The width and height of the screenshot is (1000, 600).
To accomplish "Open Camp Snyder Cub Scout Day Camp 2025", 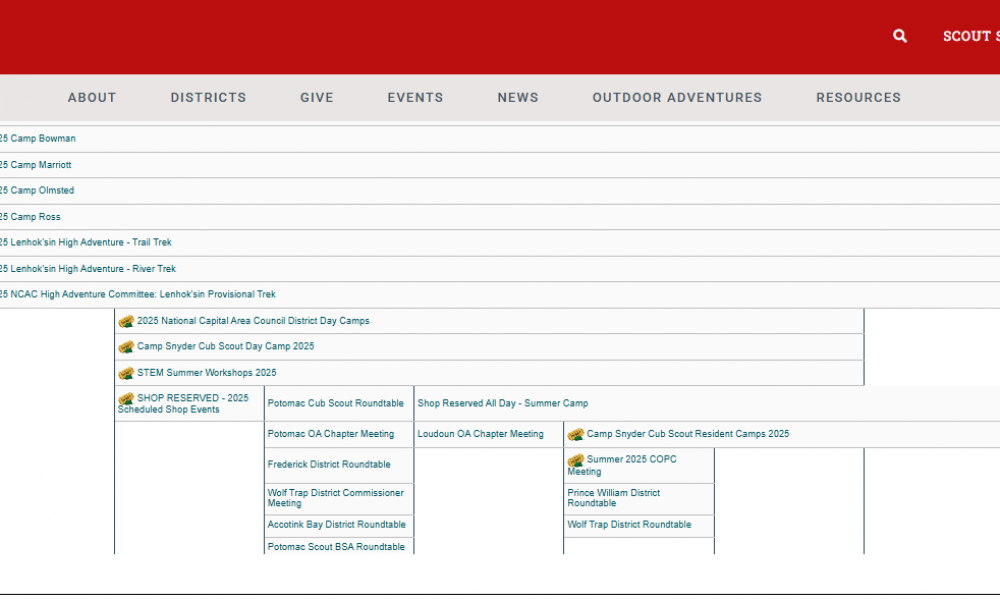I will tap(226, 346).
